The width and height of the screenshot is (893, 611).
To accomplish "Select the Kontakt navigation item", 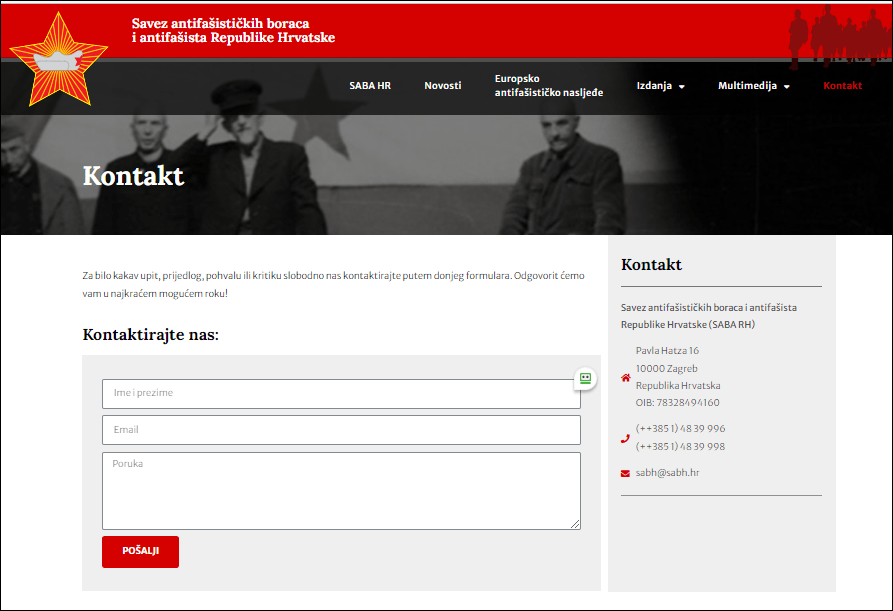I will tap(842, 86).
